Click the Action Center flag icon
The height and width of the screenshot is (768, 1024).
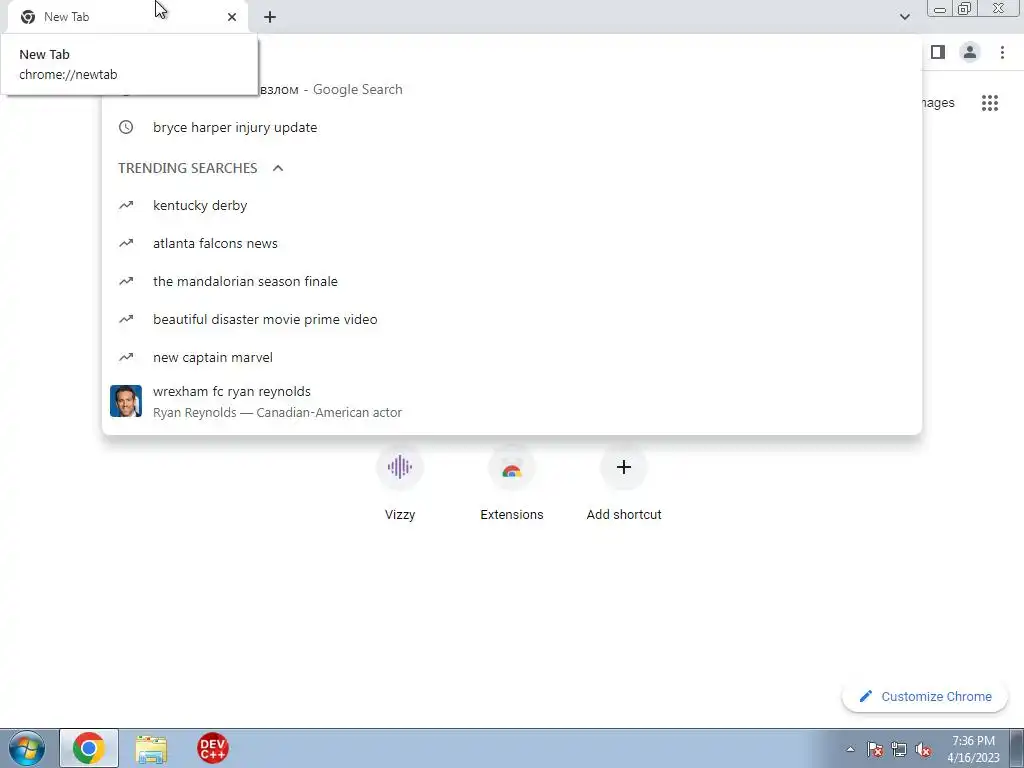pyautogui.click(x=875, y=749)
